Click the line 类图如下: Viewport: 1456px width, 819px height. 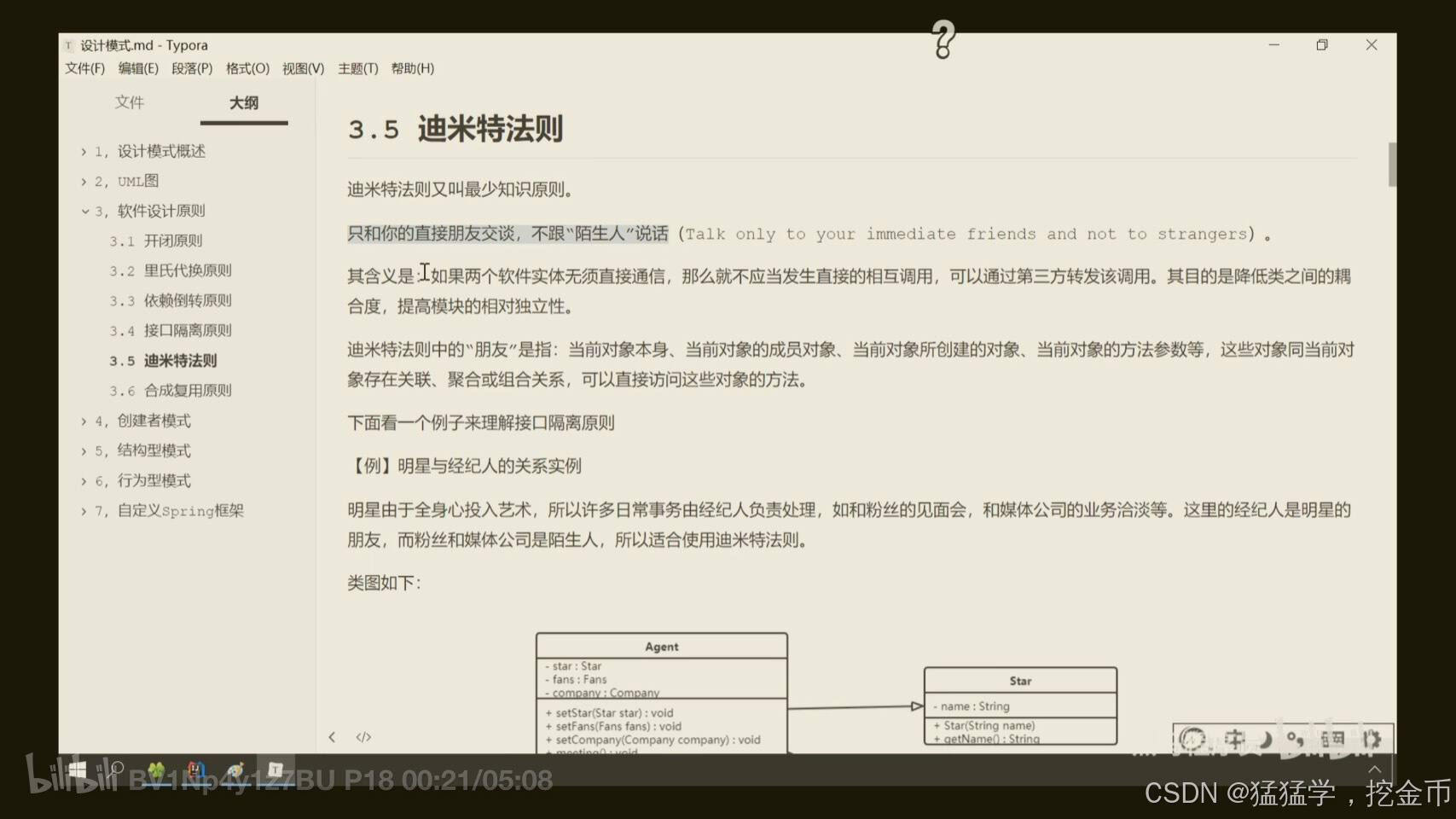(384, 583)
